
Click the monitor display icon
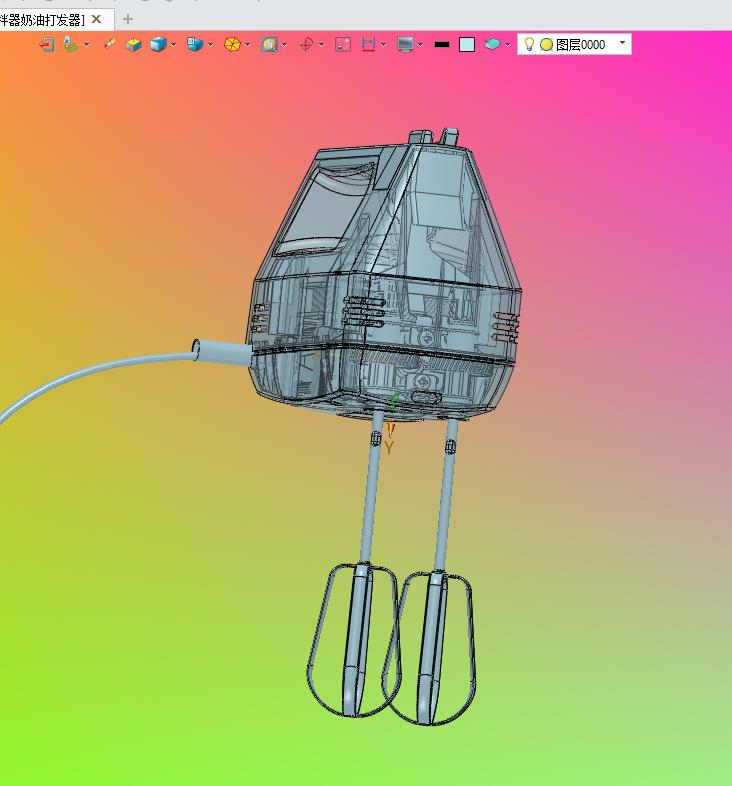[x=405, y=44]
